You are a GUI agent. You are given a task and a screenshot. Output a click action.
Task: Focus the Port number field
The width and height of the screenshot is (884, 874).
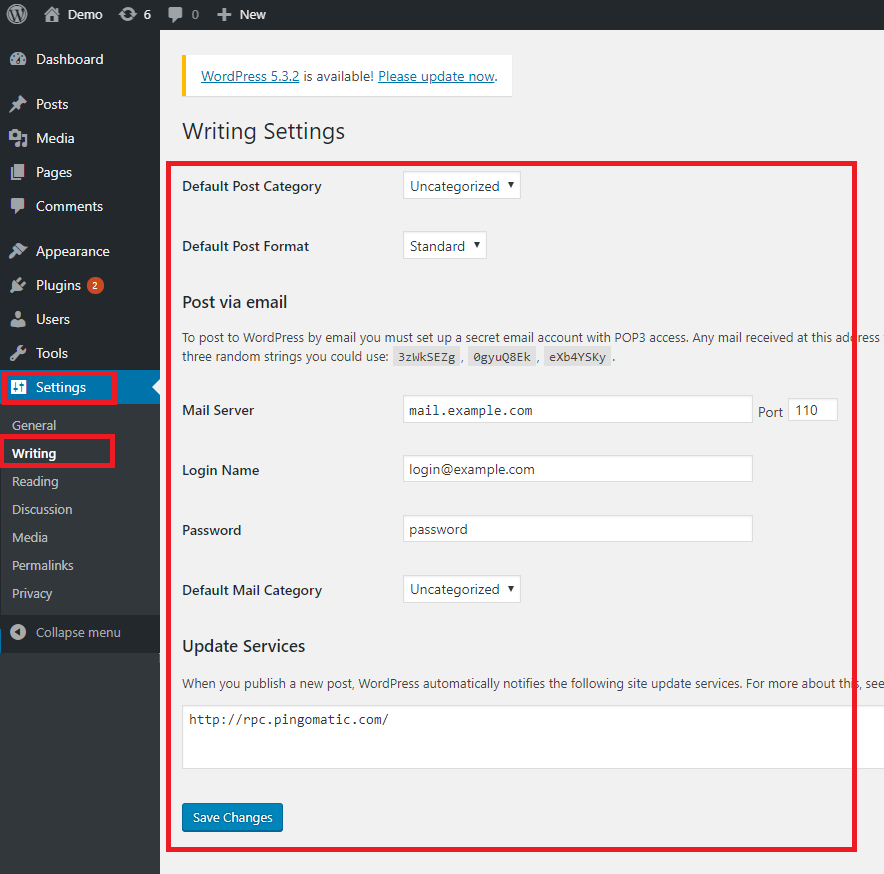click(812, 410)
